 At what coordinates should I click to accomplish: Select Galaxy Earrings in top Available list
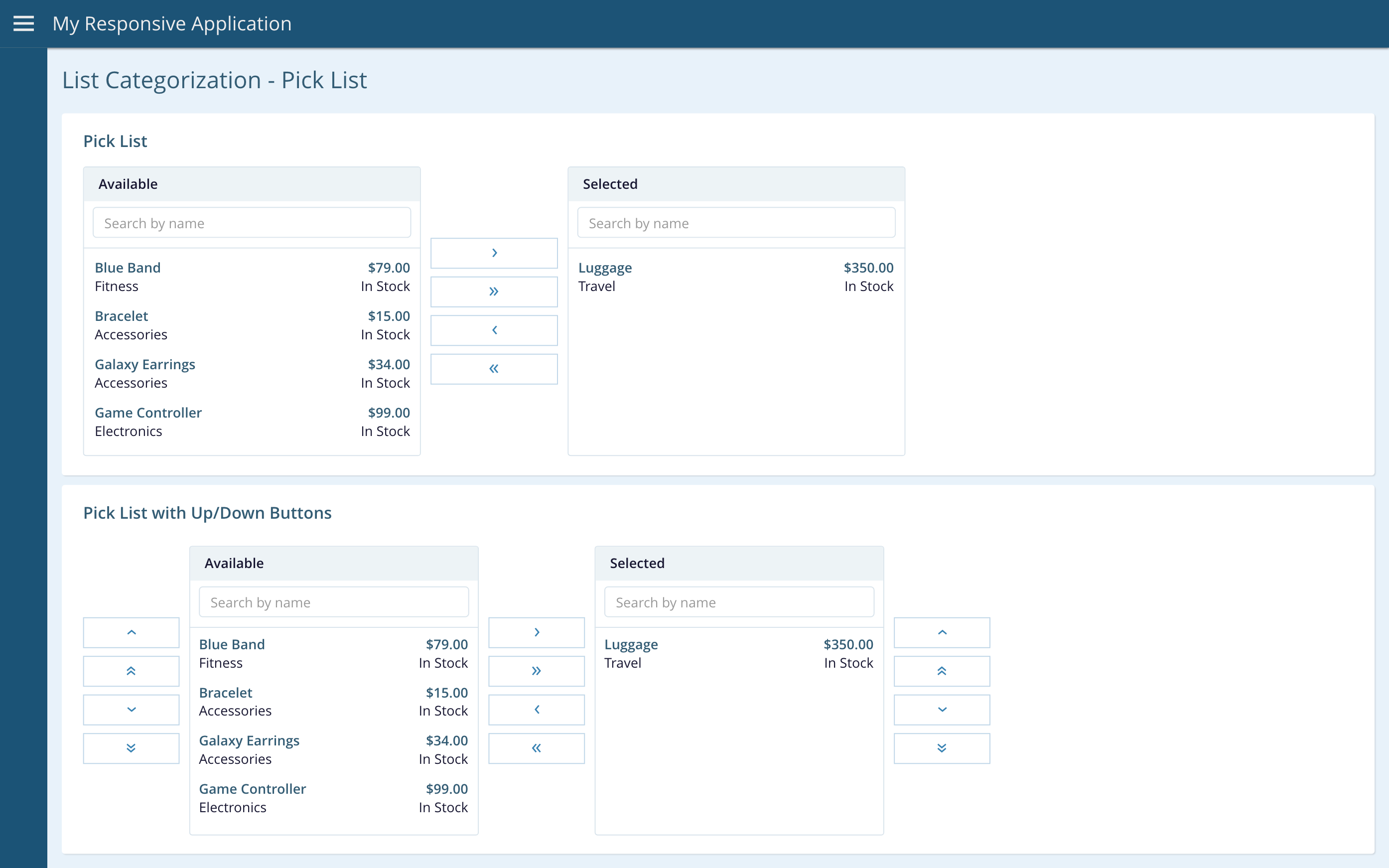pos(252,374)
